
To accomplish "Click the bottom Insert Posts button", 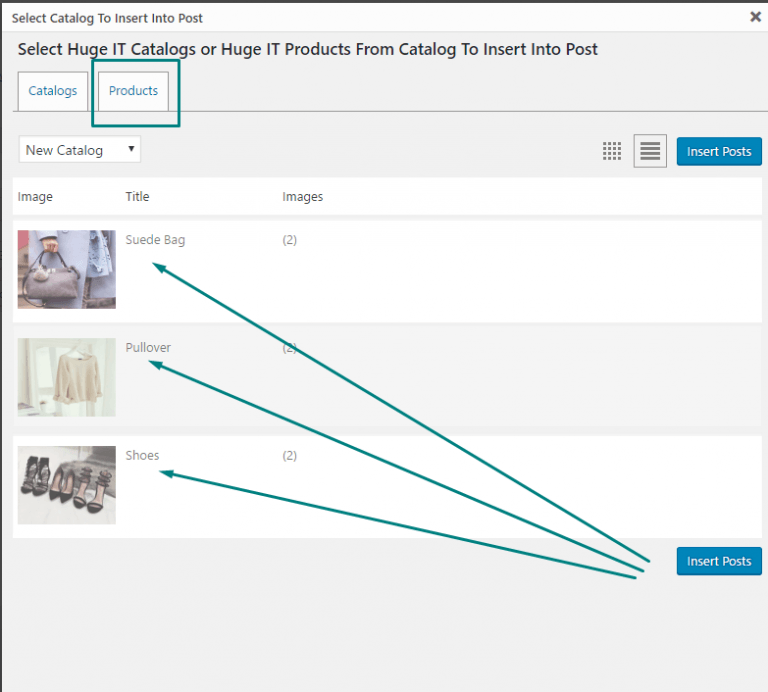I will pyautogui.click(x=719, y=561).
